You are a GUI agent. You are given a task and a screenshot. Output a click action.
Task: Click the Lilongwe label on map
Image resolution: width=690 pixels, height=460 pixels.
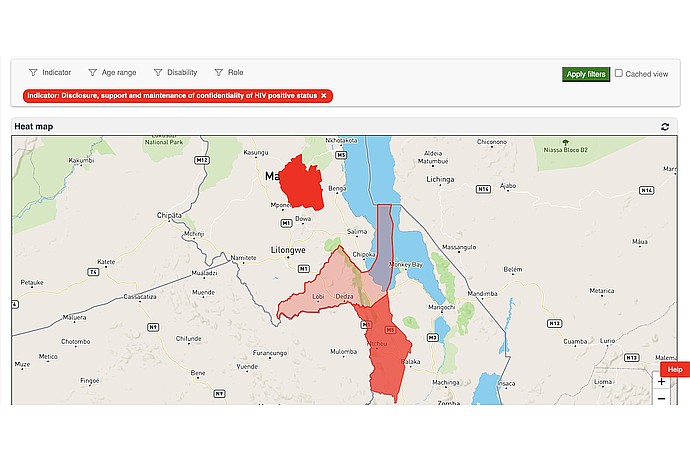click(288, 250)
